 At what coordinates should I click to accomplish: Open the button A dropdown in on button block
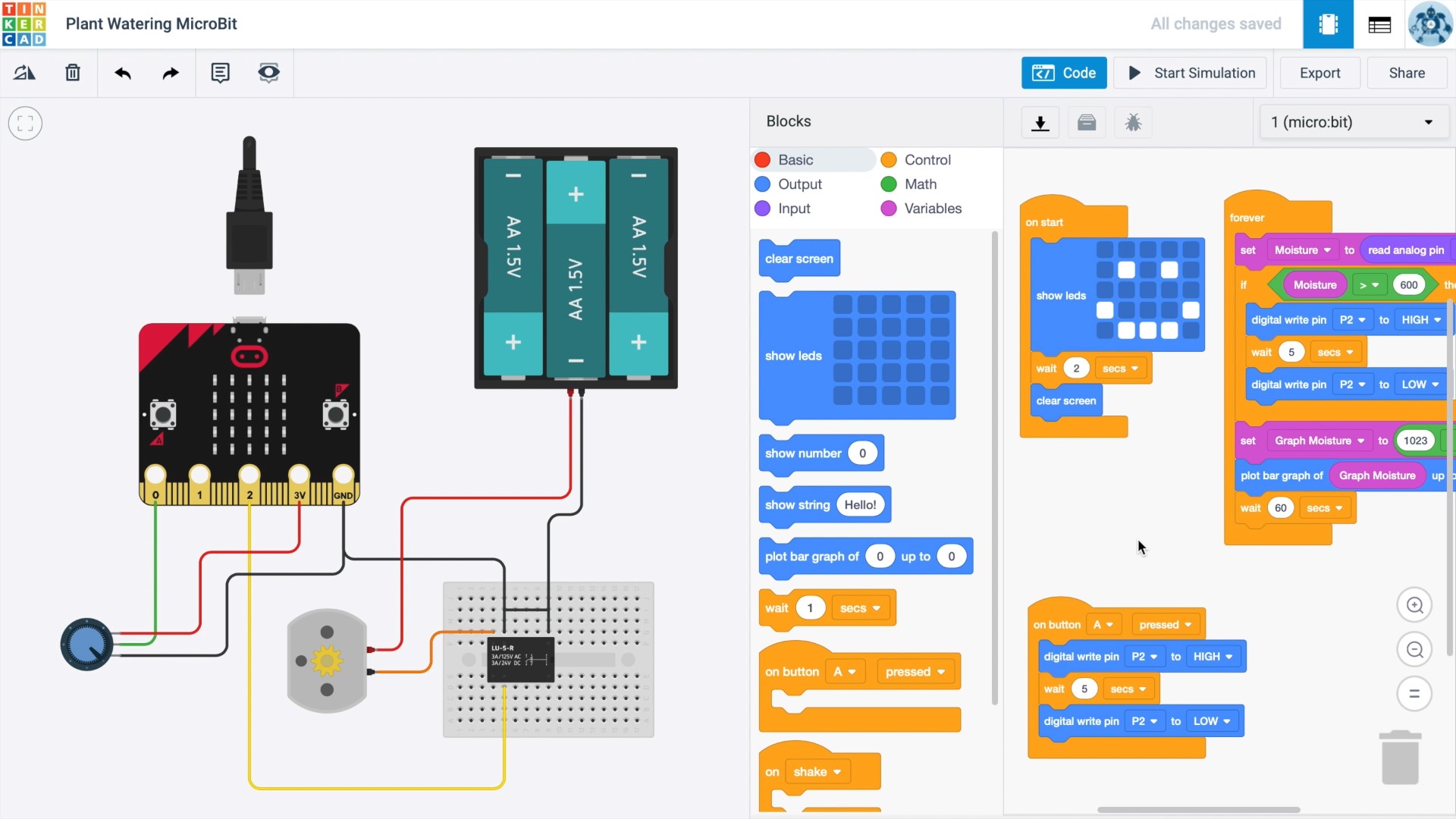pos(1104,624)
